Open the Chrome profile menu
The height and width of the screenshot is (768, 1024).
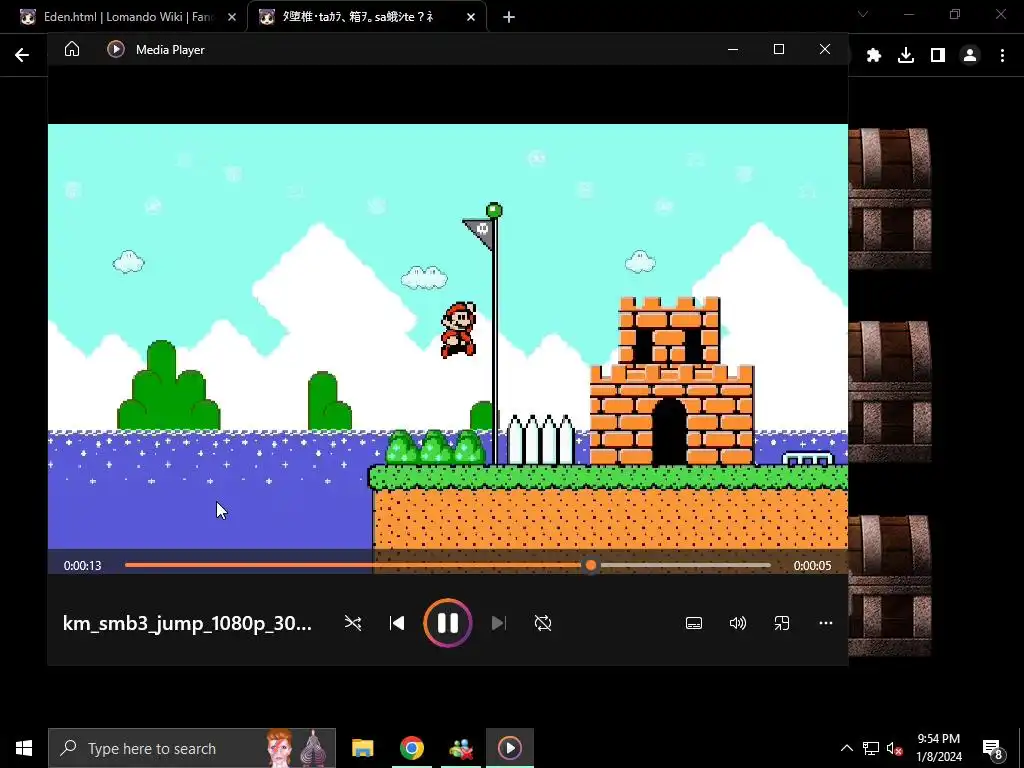[x=970, y=55]
